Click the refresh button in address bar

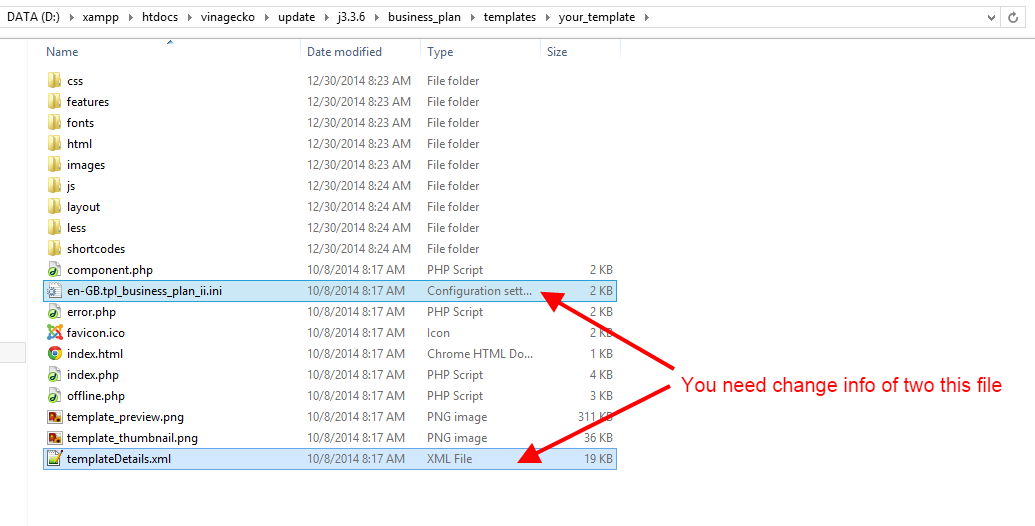[1015, 17]
